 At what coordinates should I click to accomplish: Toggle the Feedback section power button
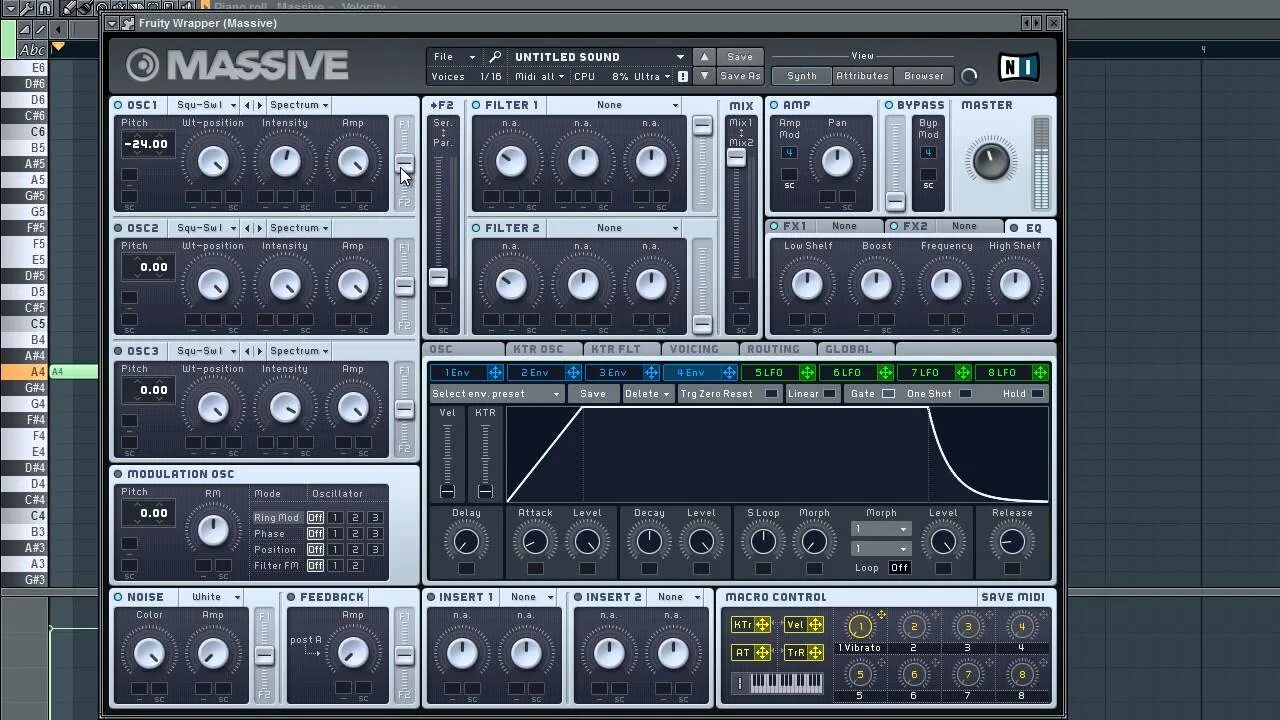[291, 597]
